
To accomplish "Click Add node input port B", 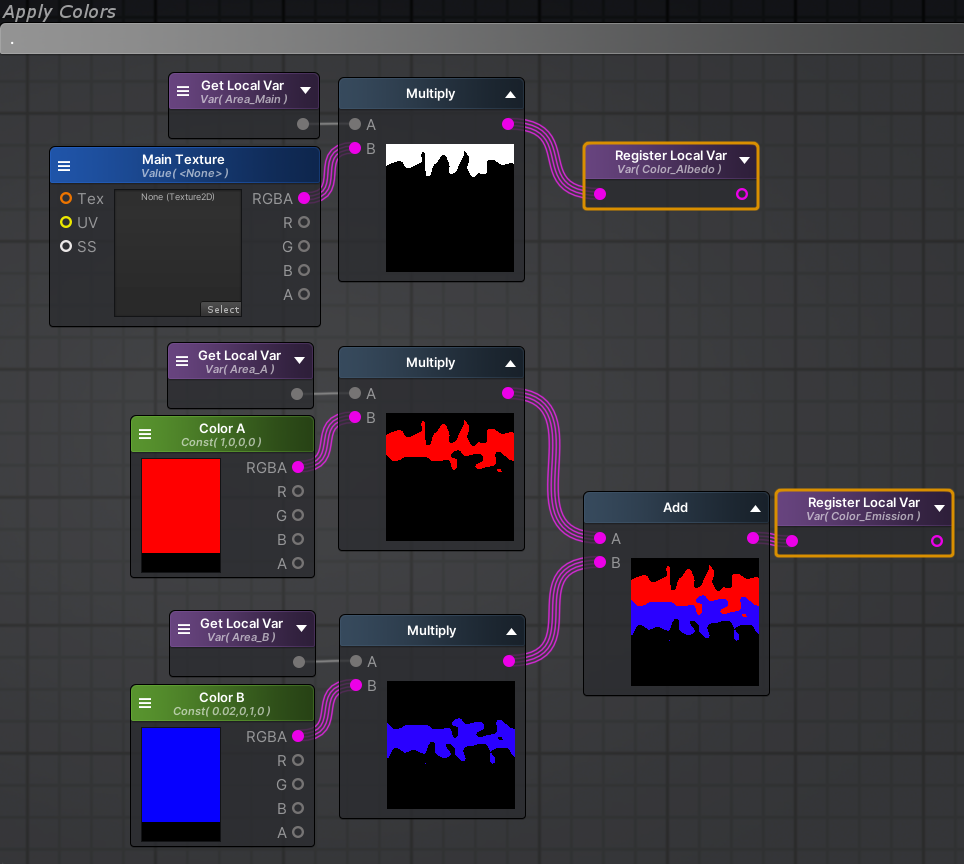I will [x=600, y=562].
